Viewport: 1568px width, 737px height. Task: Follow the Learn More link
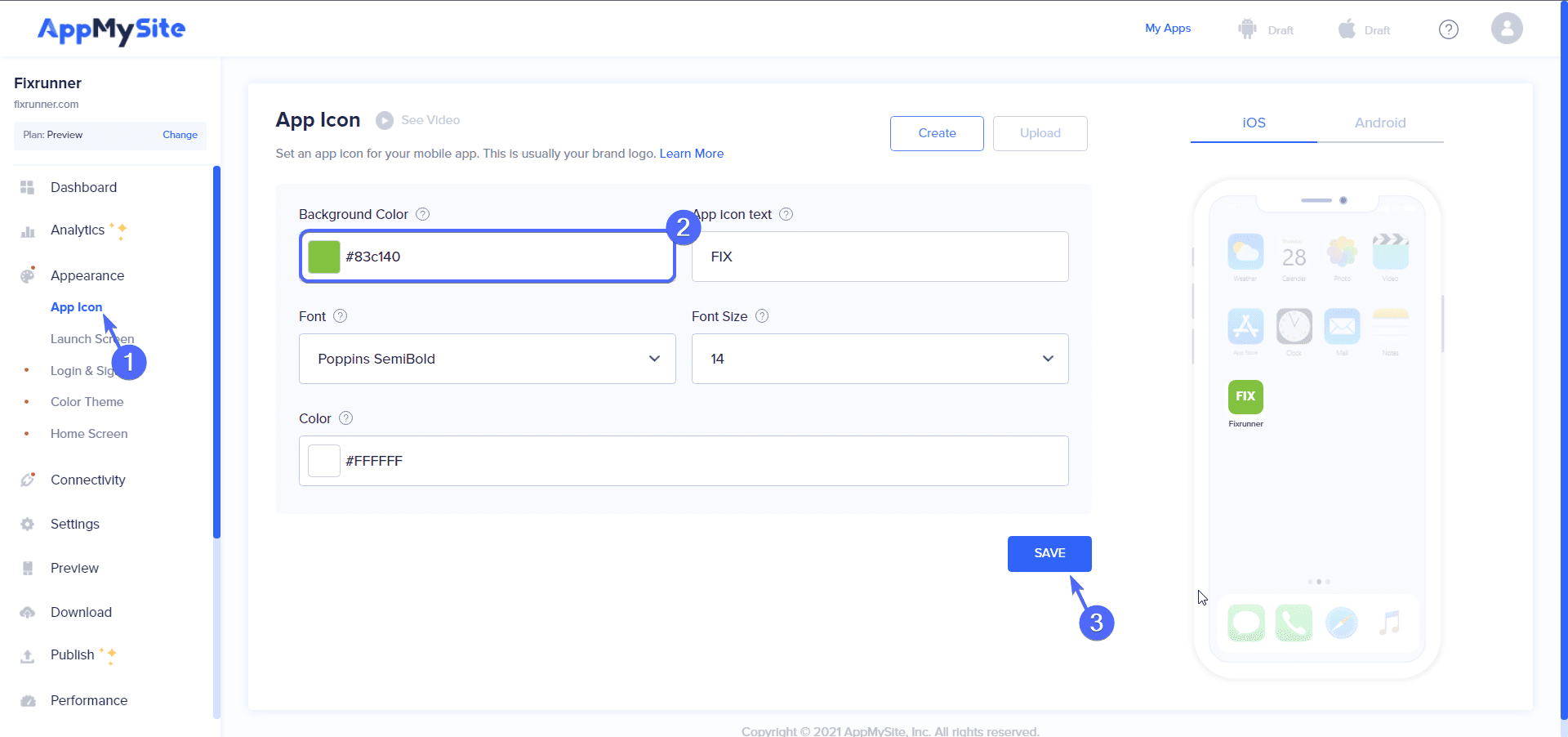692,154
